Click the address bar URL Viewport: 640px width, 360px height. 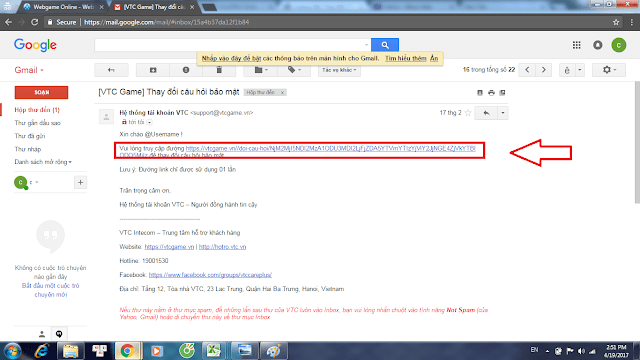167,22
